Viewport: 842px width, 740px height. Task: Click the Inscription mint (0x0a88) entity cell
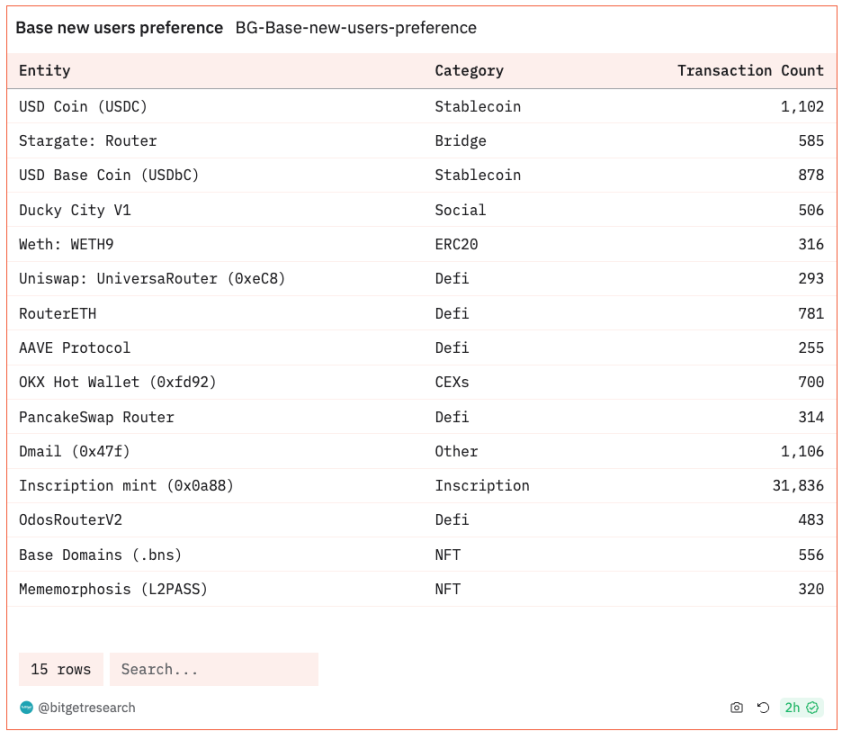pyautogui.click(x=126, y=486)
